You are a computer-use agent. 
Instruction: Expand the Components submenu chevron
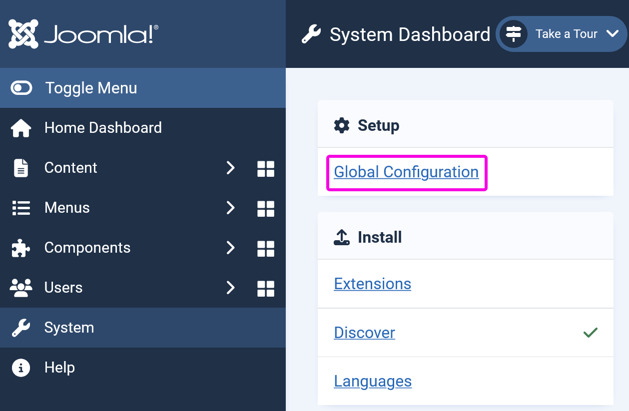(230, 248)
